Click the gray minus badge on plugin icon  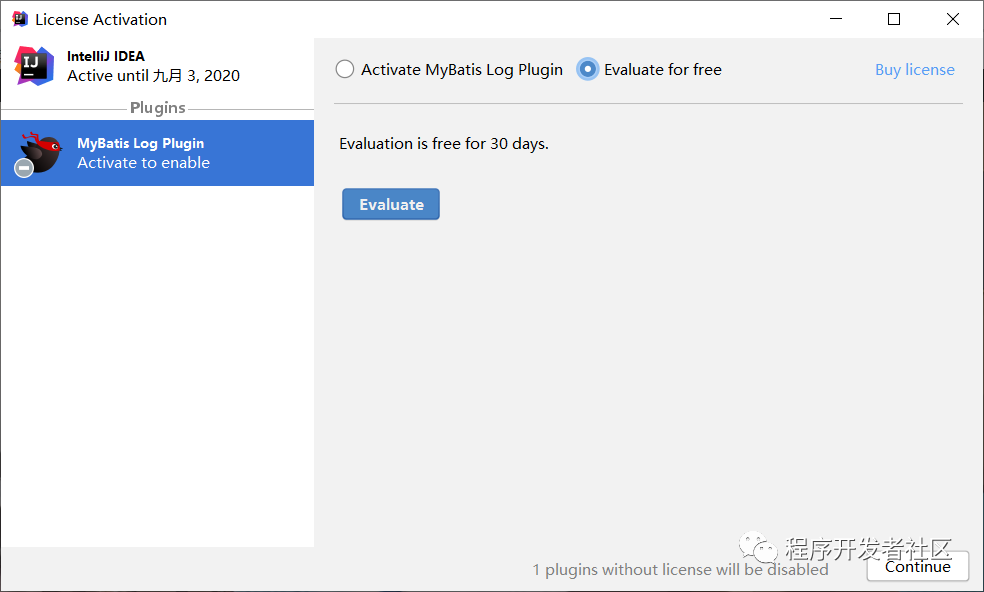click(24, 168)
